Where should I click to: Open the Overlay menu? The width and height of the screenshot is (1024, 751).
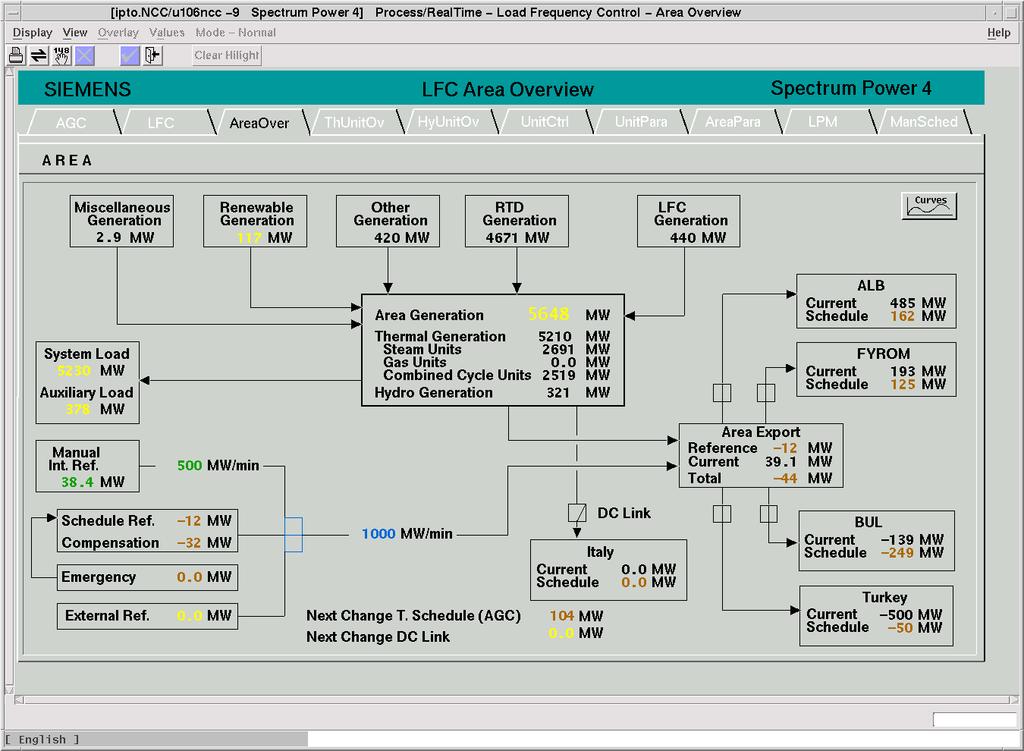tap(118, 33)
